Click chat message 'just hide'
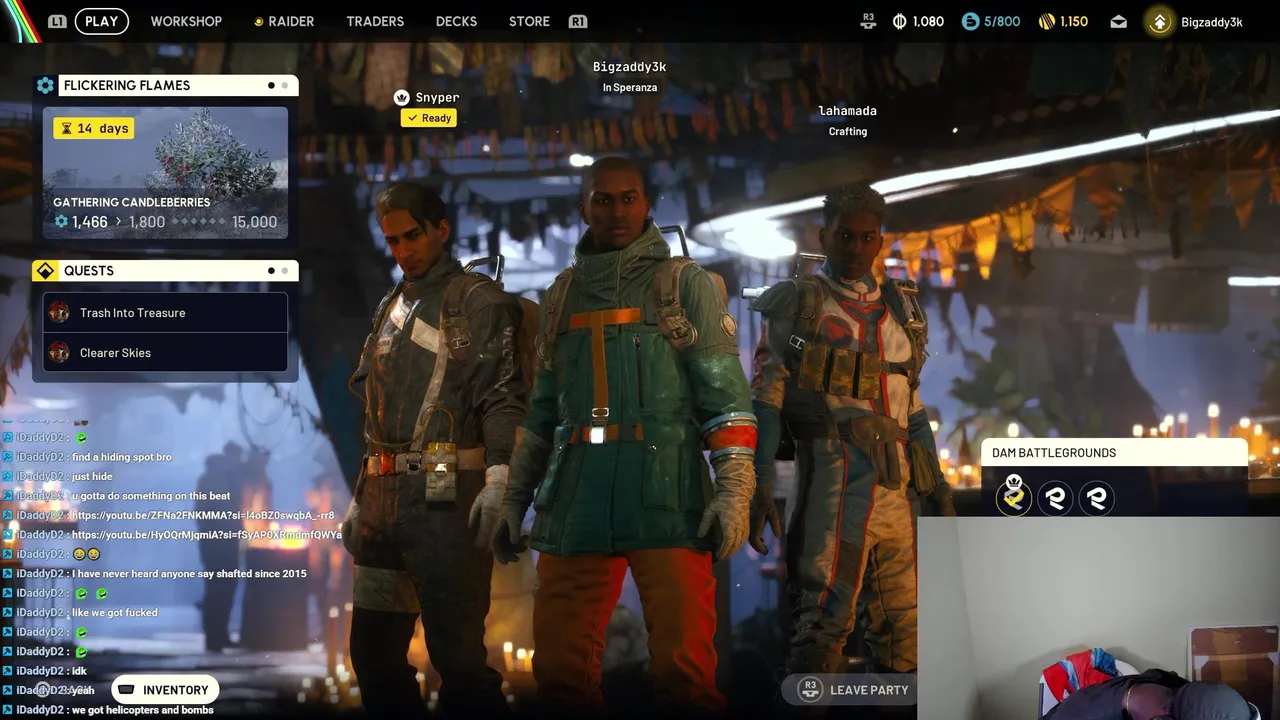The width and height of the screenshot is (1280, 720). coord(92,477)
